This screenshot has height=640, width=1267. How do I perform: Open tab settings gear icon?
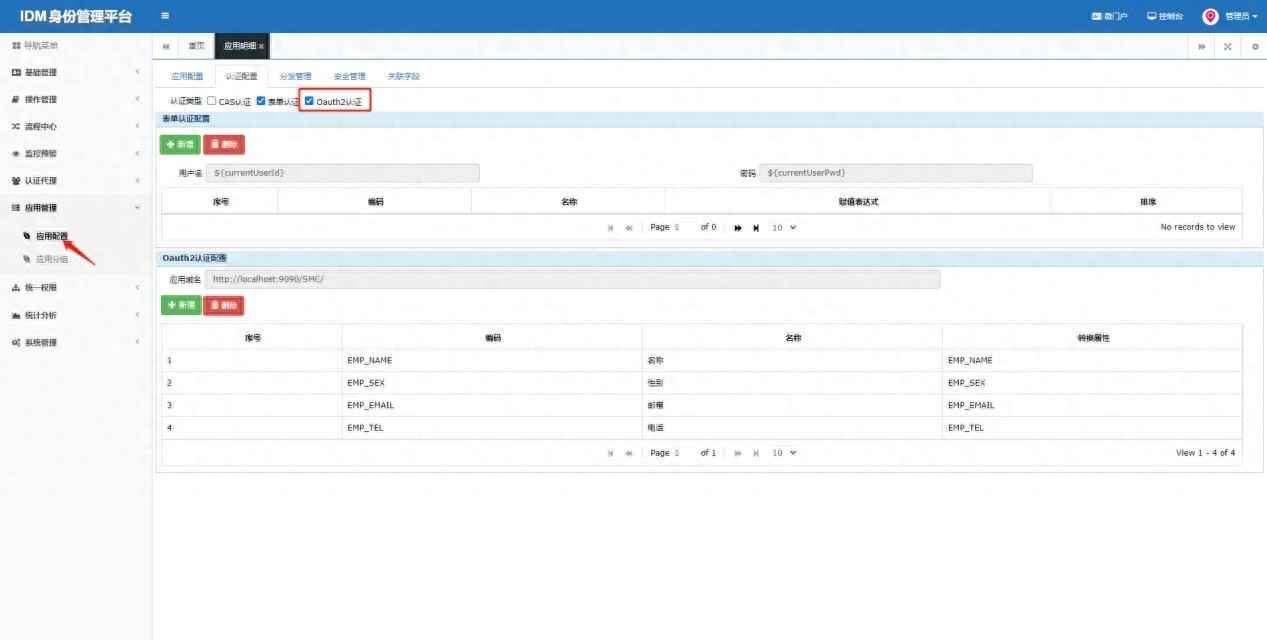(1255, 46)
